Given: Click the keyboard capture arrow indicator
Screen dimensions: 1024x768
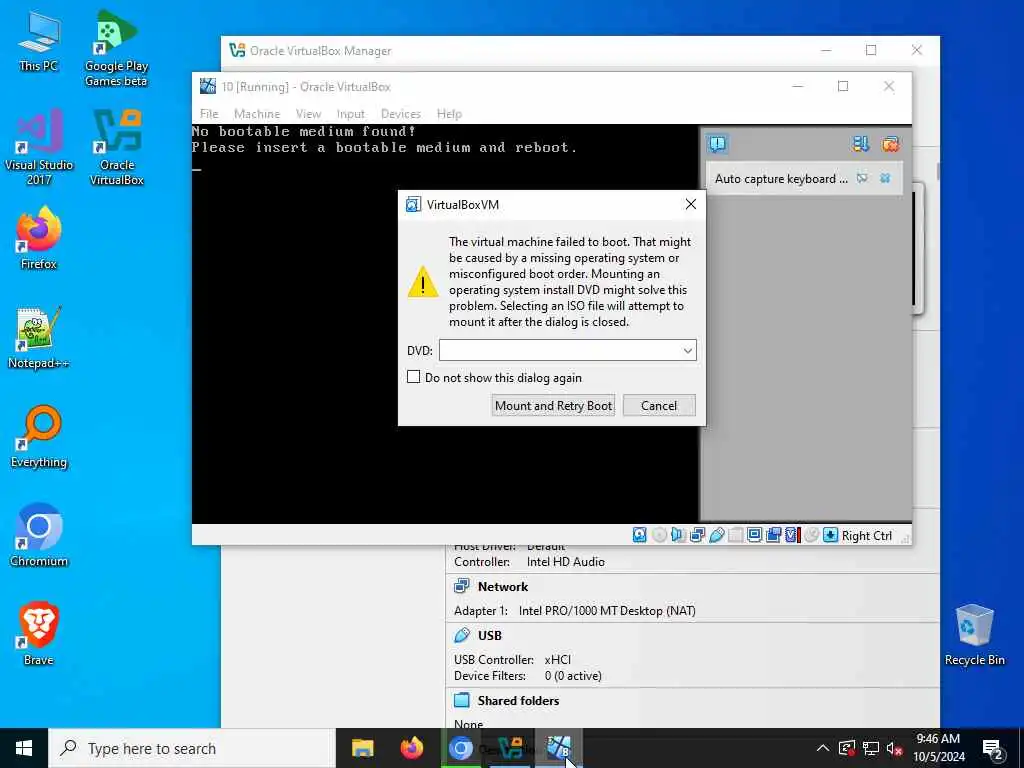Looking at the screenshot, I should [830, 536].
